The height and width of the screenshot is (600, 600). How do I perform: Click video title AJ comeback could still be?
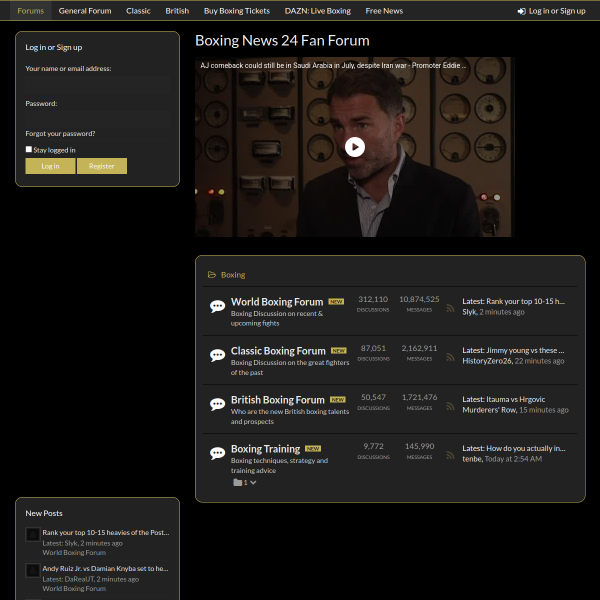click(333, 65)
